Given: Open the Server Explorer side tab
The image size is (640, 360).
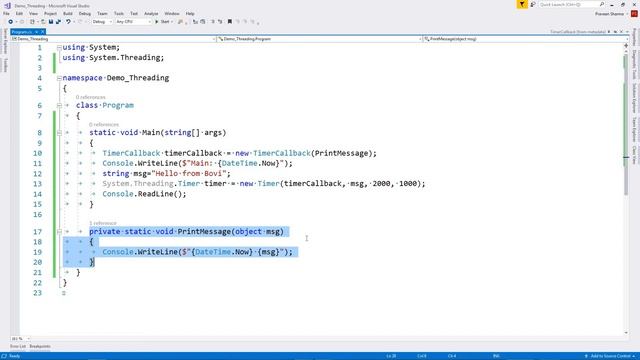Looking at the screenshot, I should [x=5, y=41].
